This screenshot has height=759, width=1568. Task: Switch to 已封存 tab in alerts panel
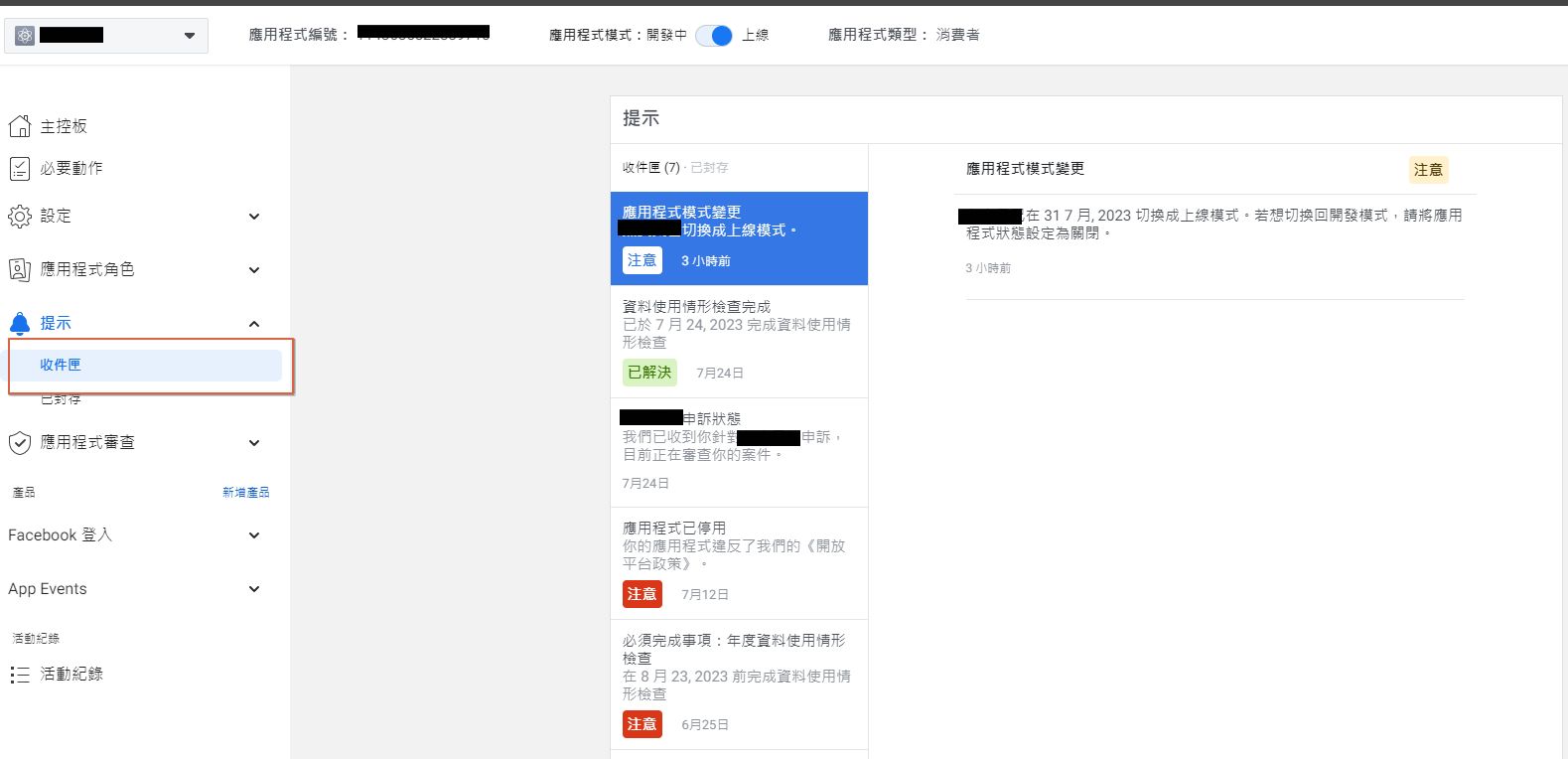coord(709,168)
